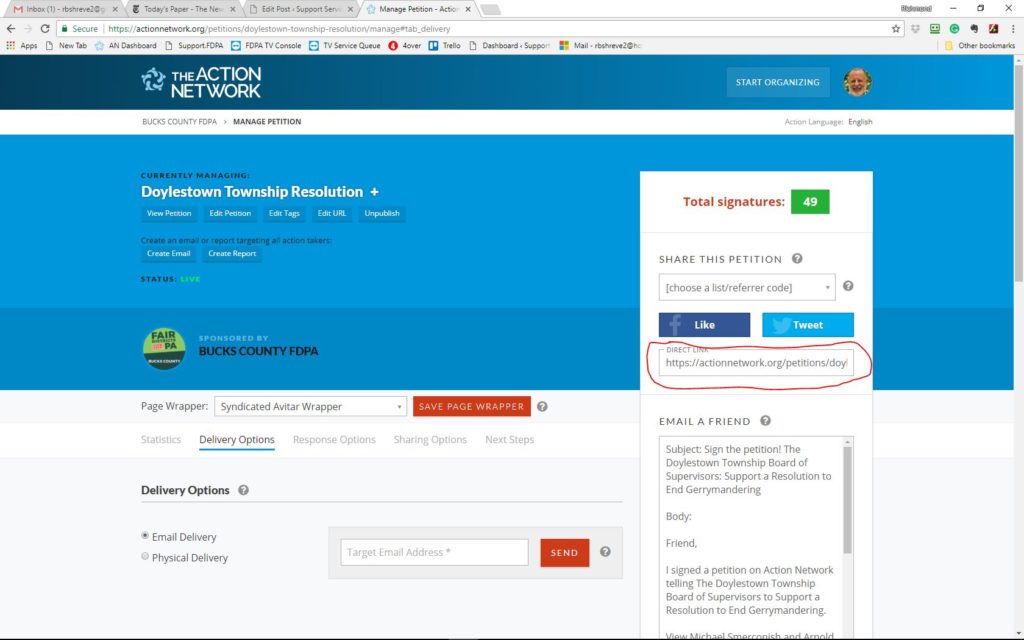This screenshot has width=1024, height=640.
Task: Click the Unpublish button
Action: pyautogui.click(x=381, y=214)
